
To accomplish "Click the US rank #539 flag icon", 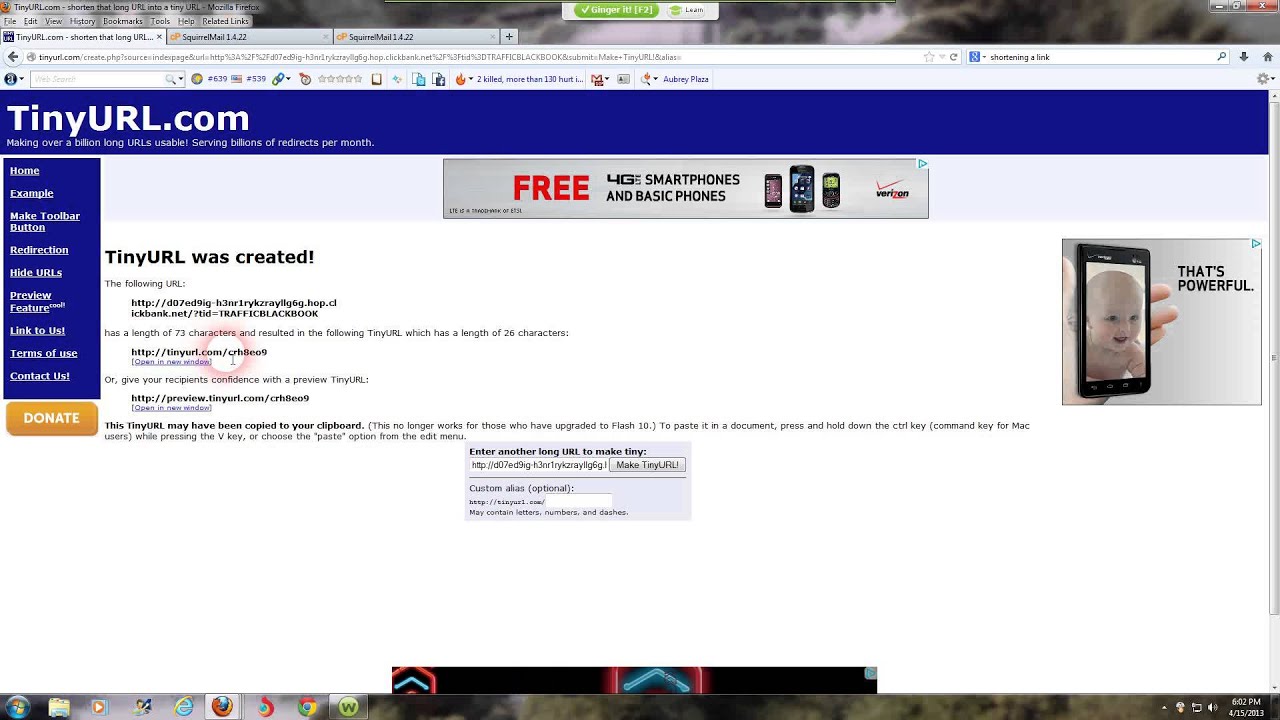I will click(x=237, y=79).
